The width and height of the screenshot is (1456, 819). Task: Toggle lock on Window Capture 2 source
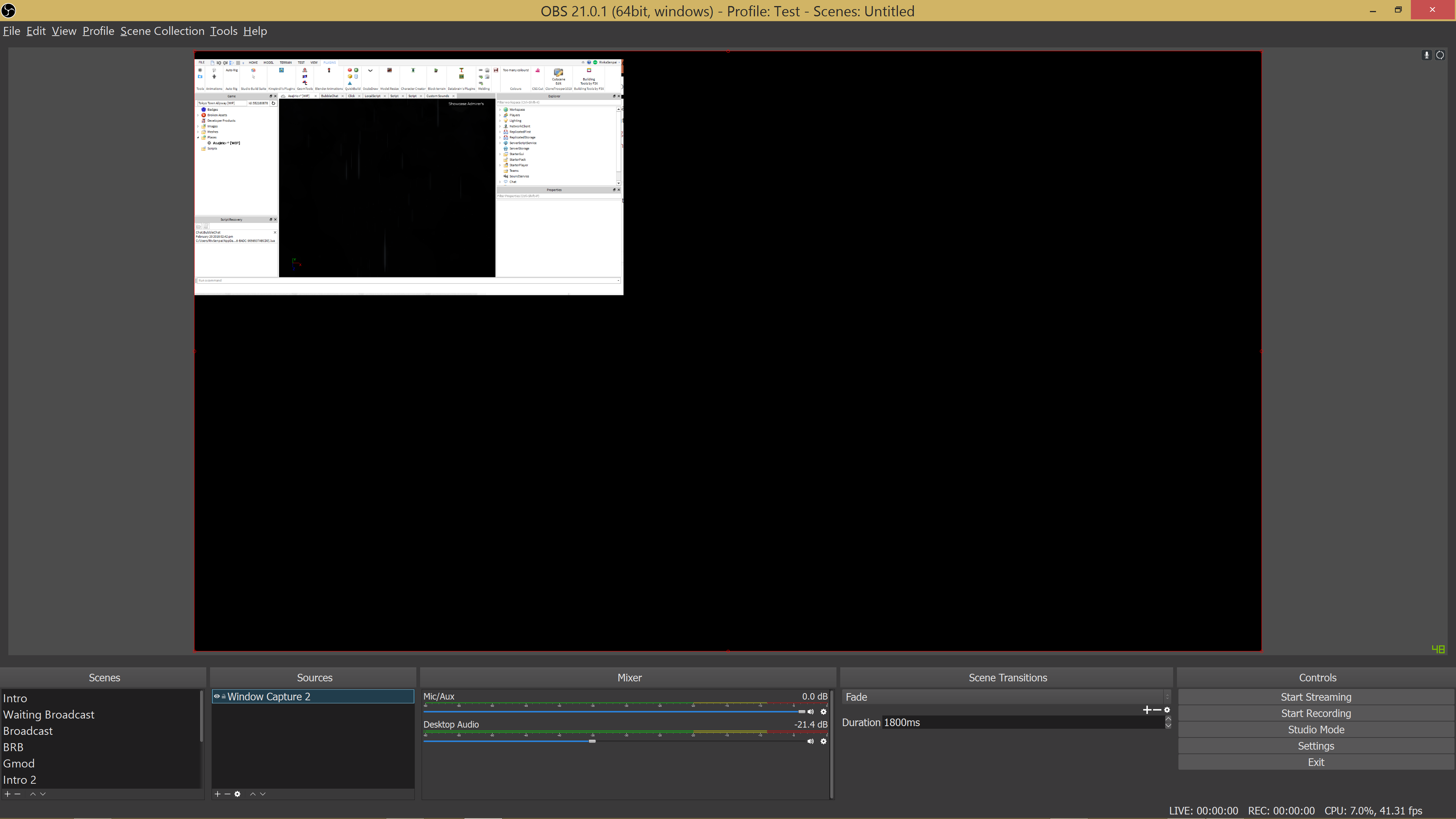click(x=224, y=697)
